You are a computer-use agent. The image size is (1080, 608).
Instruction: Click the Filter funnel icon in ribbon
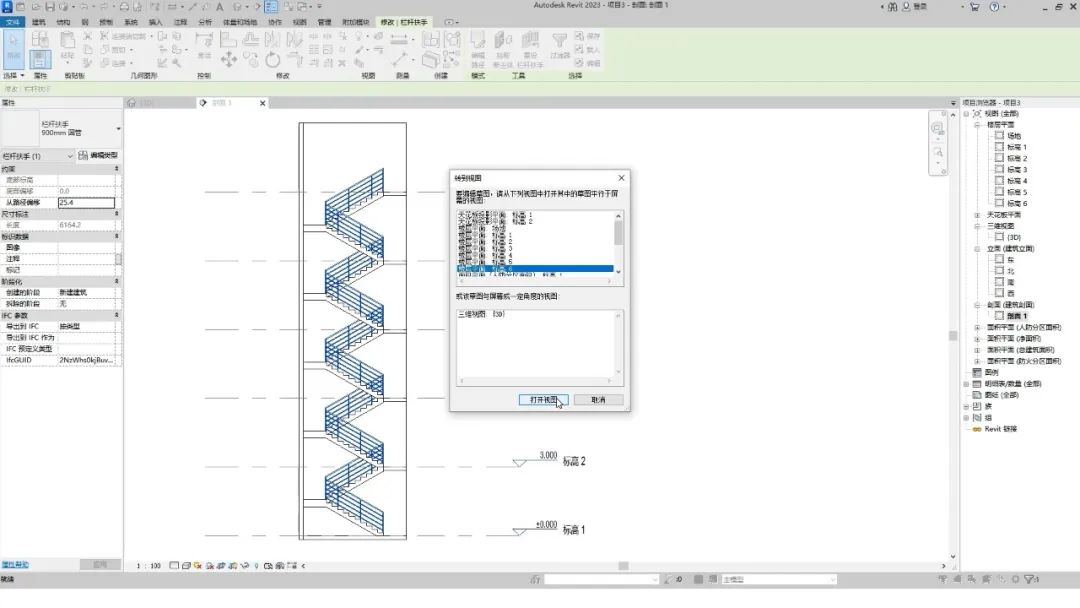[560, 41]
